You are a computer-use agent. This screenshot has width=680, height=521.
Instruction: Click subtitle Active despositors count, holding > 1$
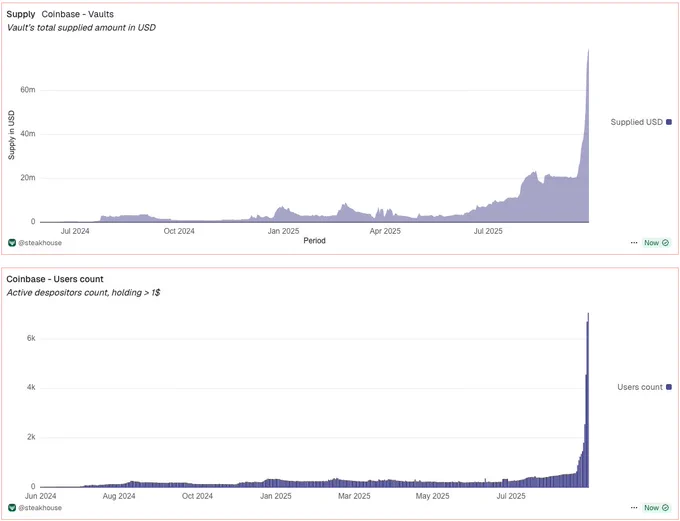pos(83,293)
